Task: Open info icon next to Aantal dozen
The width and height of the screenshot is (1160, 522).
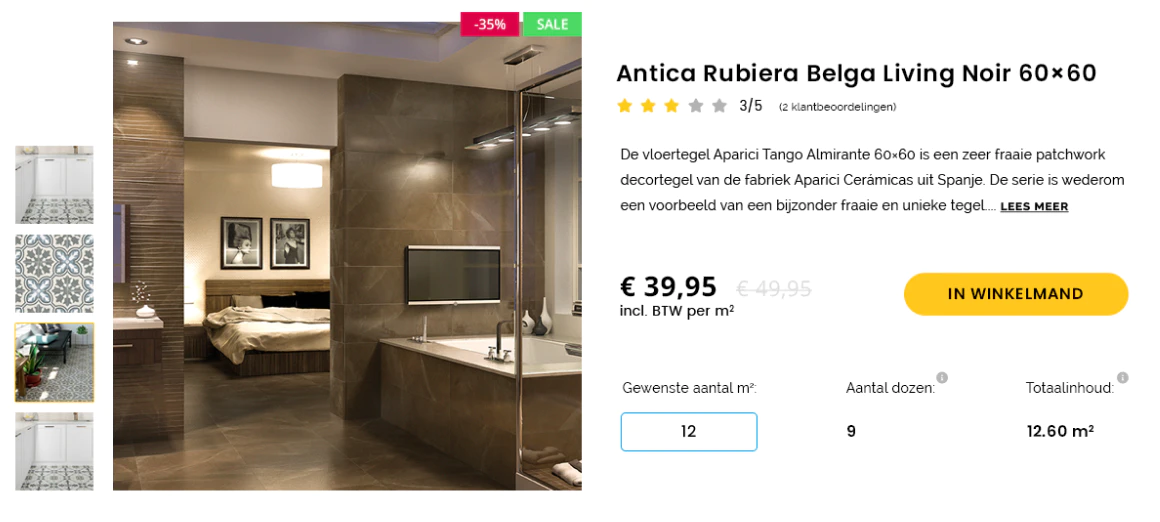Action: click(x=942, y=378)
